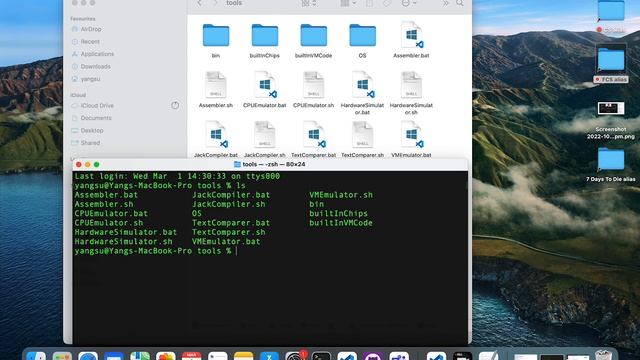
Task: Select iCloud Drive in the sidebar
Action: (97, 106)
